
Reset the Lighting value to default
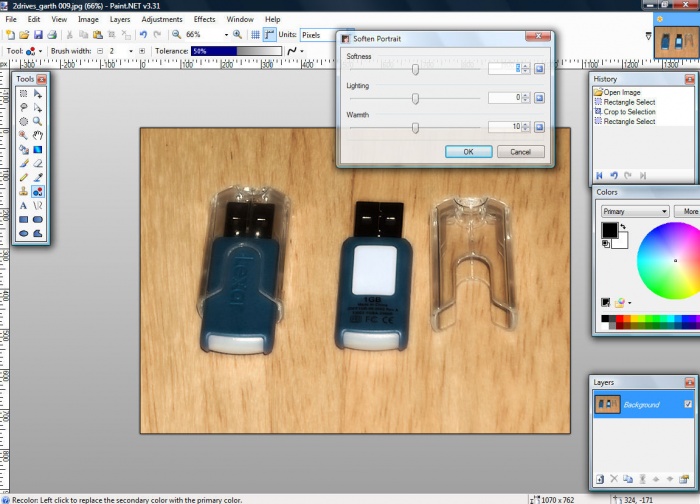pos(538,98)
